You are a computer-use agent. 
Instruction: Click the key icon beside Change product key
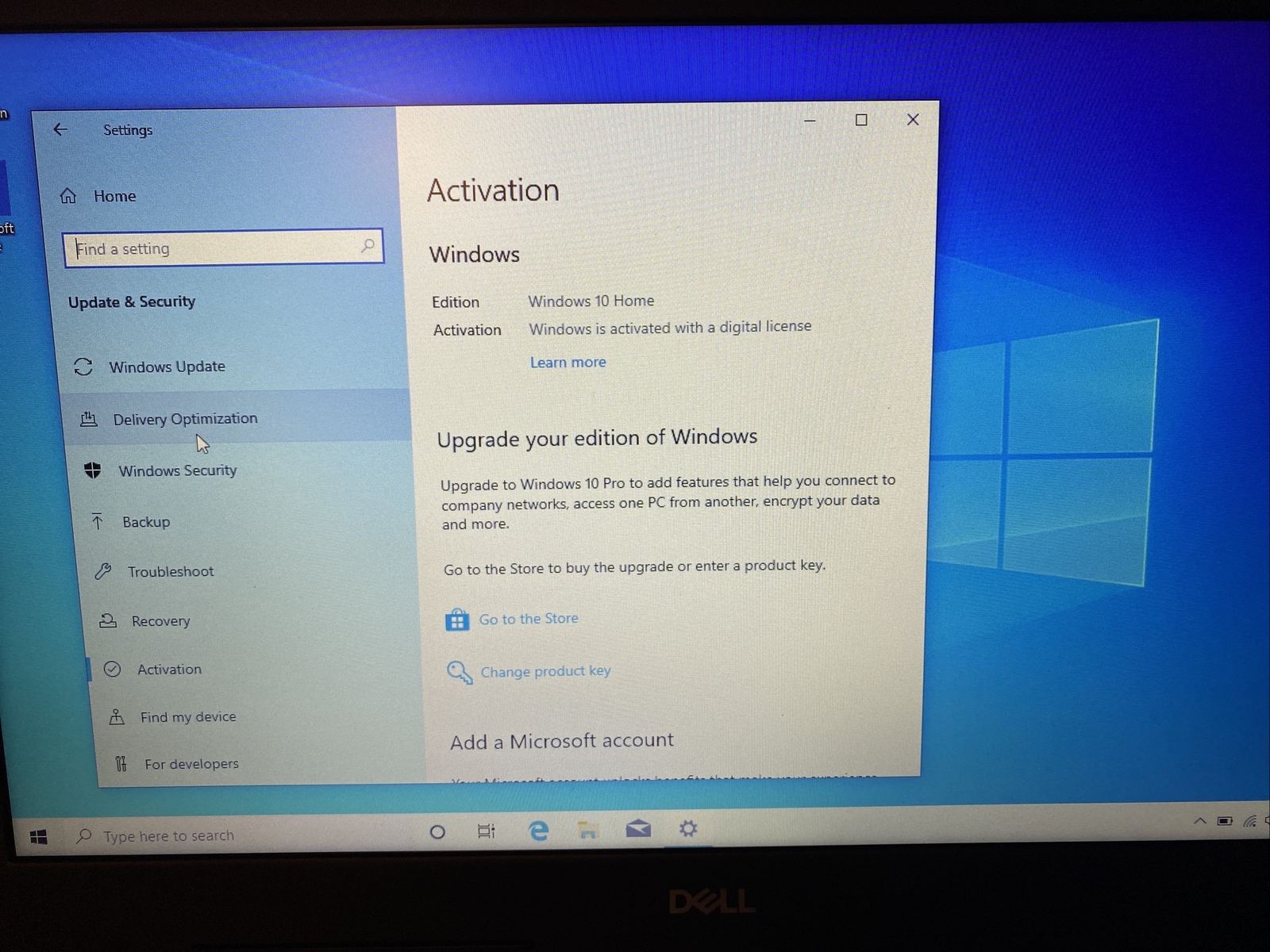(x=460, y=672)
